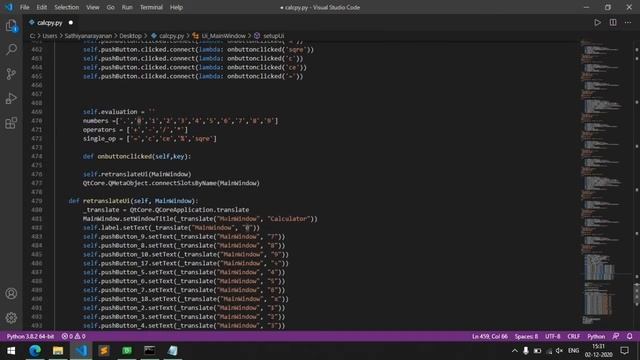The height and width of the screenshot is (360, 640).
Task: Click line number 474 in the gutter
Action: pyautogui.click(x=37, y=156)
